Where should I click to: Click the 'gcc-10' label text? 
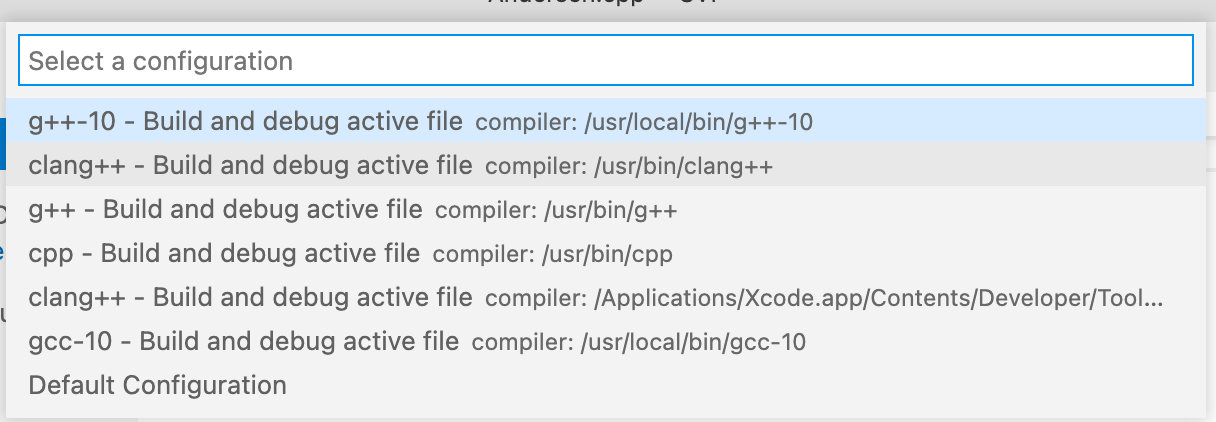pyautogui.click(x=71, y=342)
